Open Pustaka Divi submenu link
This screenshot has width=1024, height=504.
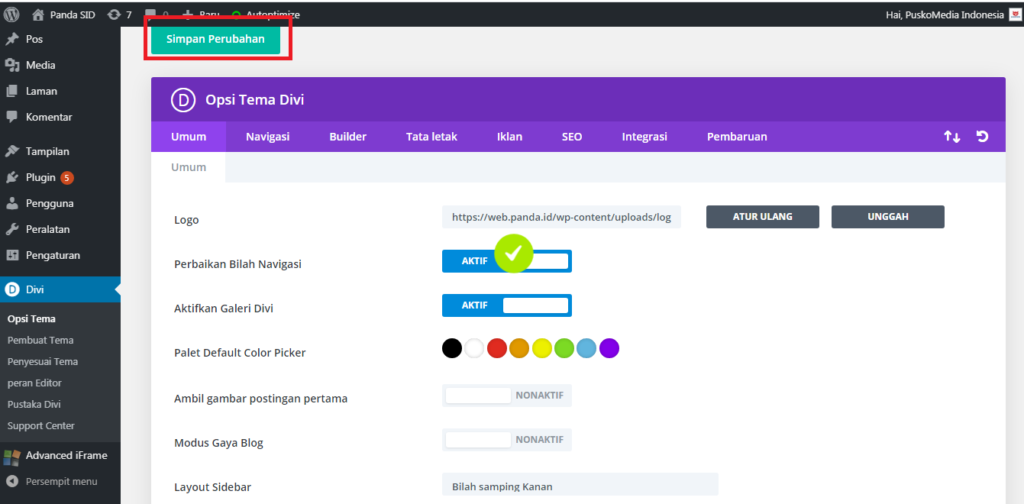coord(34,404)
